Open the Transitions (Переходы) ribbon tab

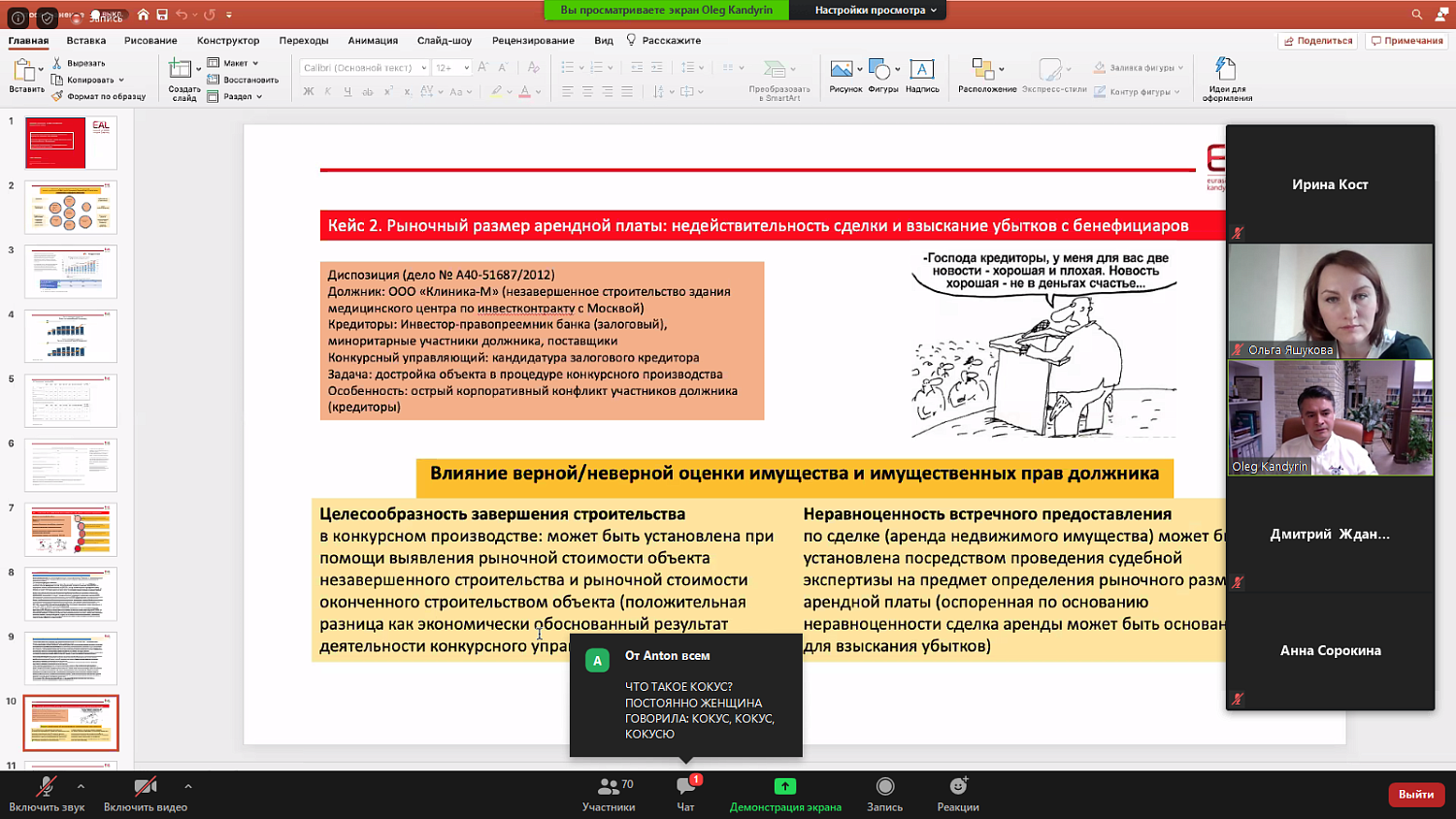pyautogui.click(x=304, y=40)
